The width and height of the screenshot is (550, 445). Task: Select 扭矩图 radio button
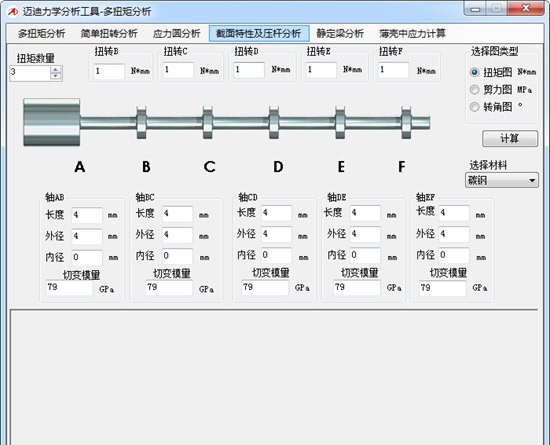(x=474, y=72)
